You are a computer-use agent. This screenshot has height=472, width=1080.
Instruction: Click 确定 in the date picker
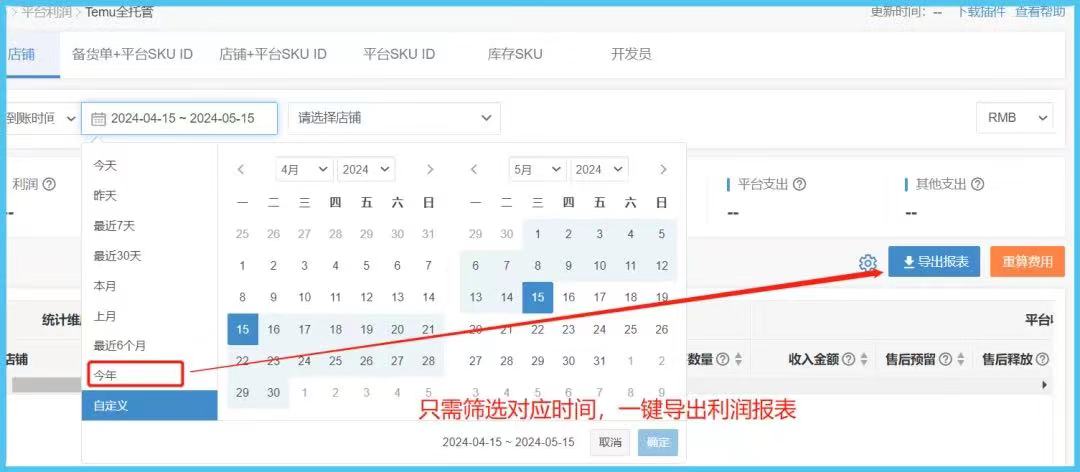pos(658,442)
